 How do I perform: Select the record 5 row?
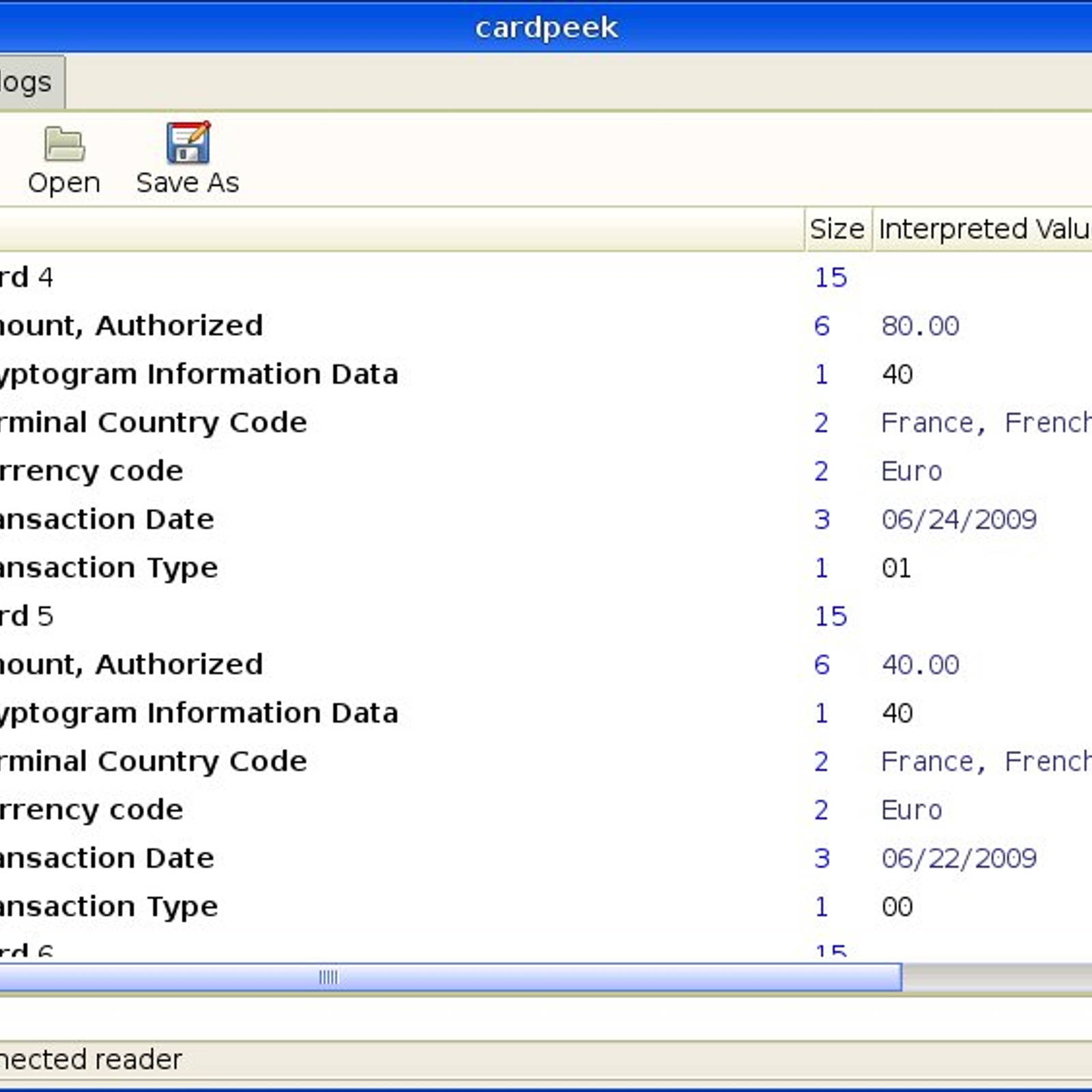(546, 616)
